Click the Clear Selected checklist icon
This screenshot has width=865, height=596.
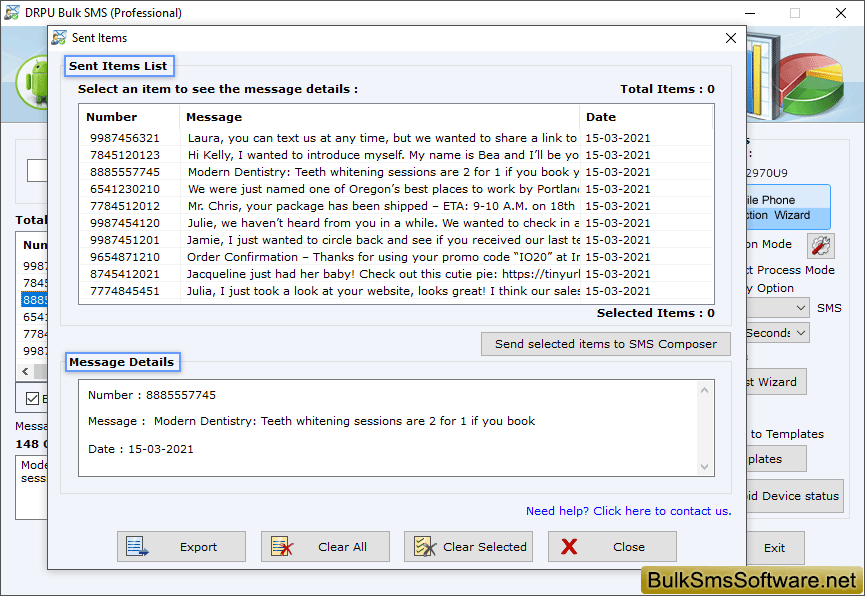click(425, 546)
